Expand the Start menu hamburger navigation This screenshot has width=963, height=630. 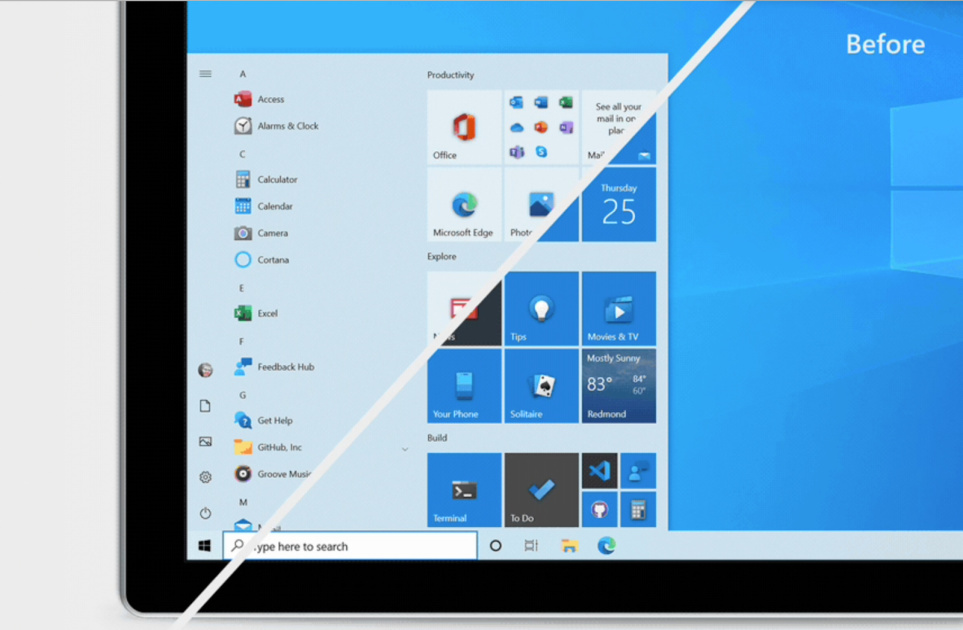pyautogui.click(x=205, y=74)
